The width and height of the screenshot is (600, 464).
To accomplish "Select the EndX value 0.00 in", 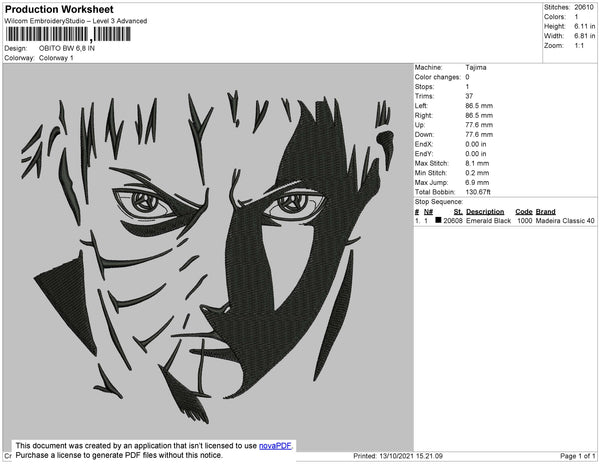I will tap(476, 144).
